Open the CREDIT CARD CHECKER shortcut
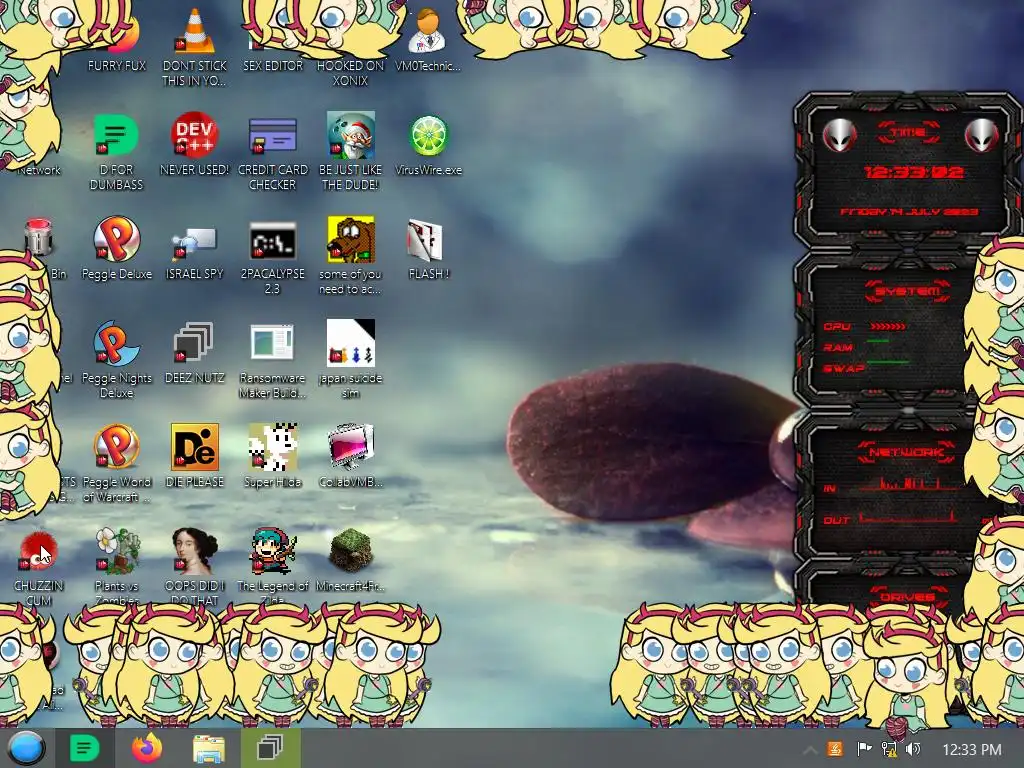 pos(272,136)
